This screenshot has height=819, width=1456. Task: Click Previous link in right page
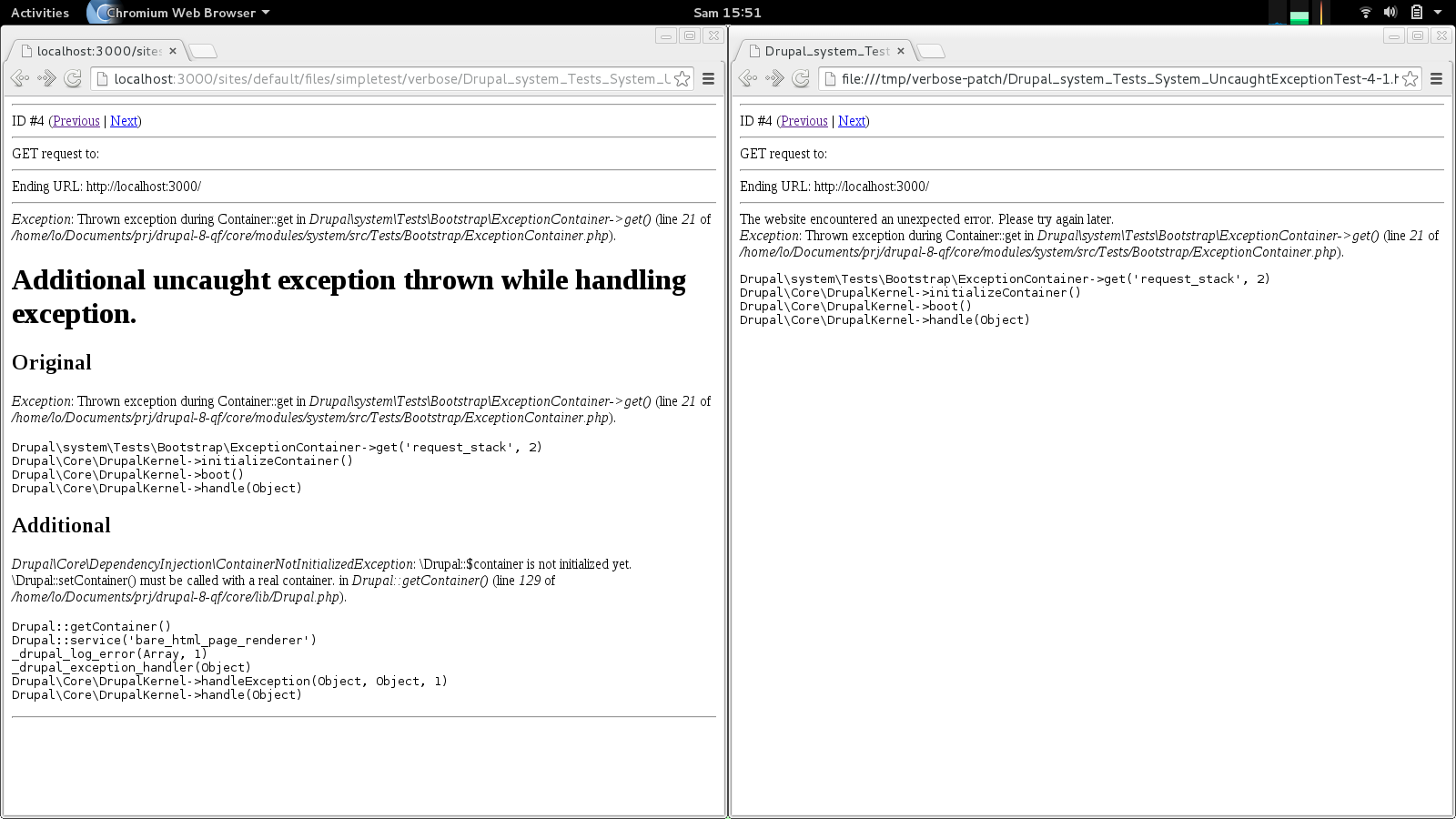[804, 121]
